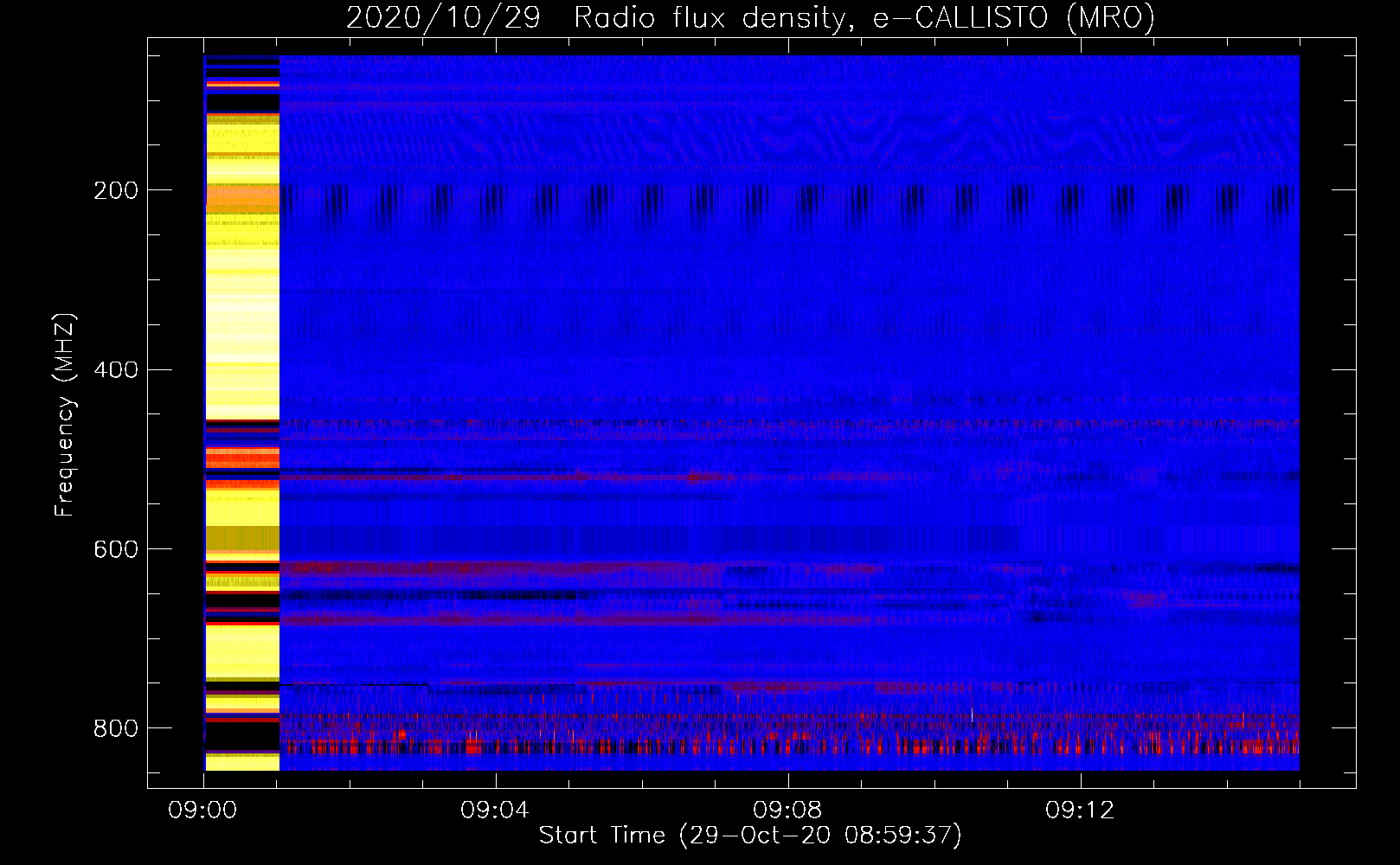The image size is (1400, 865).
Task: Click the 400 frequency tick label
Action: click(116, 370)
